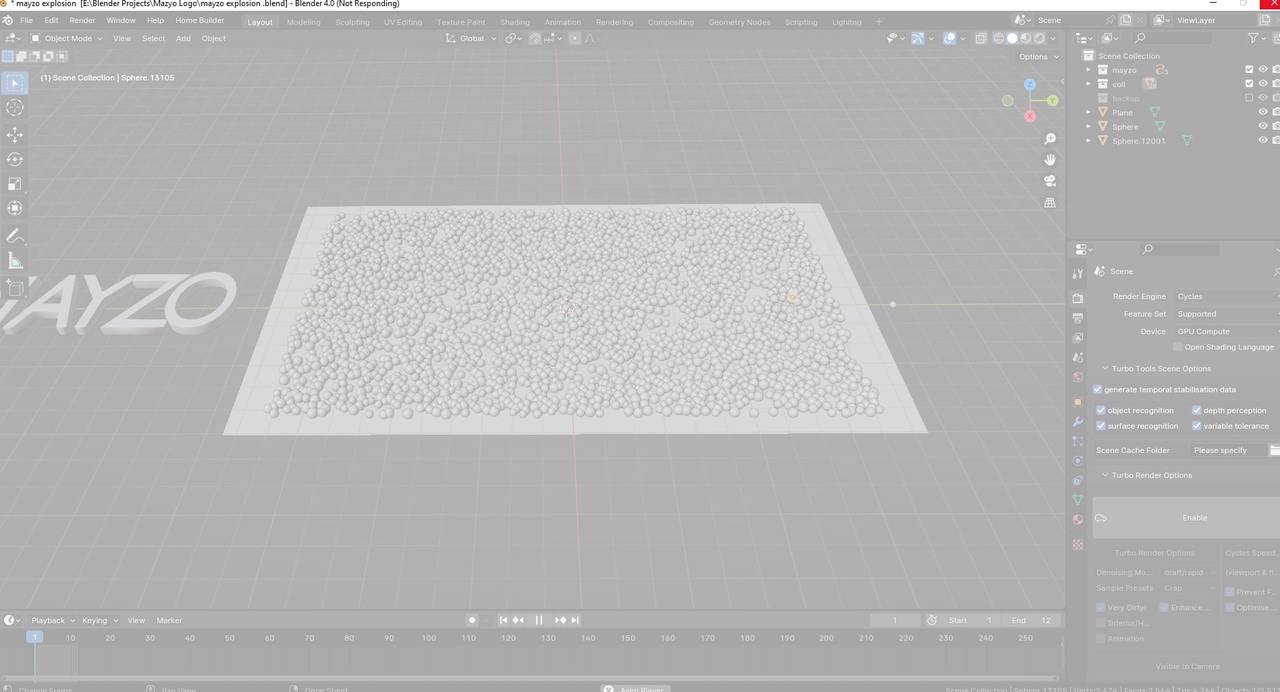Open the Texture properties checker tab
Image resolution: width=1280 pixels, height=692 pixels.
pyautogui.click(x=1077, y=544)
